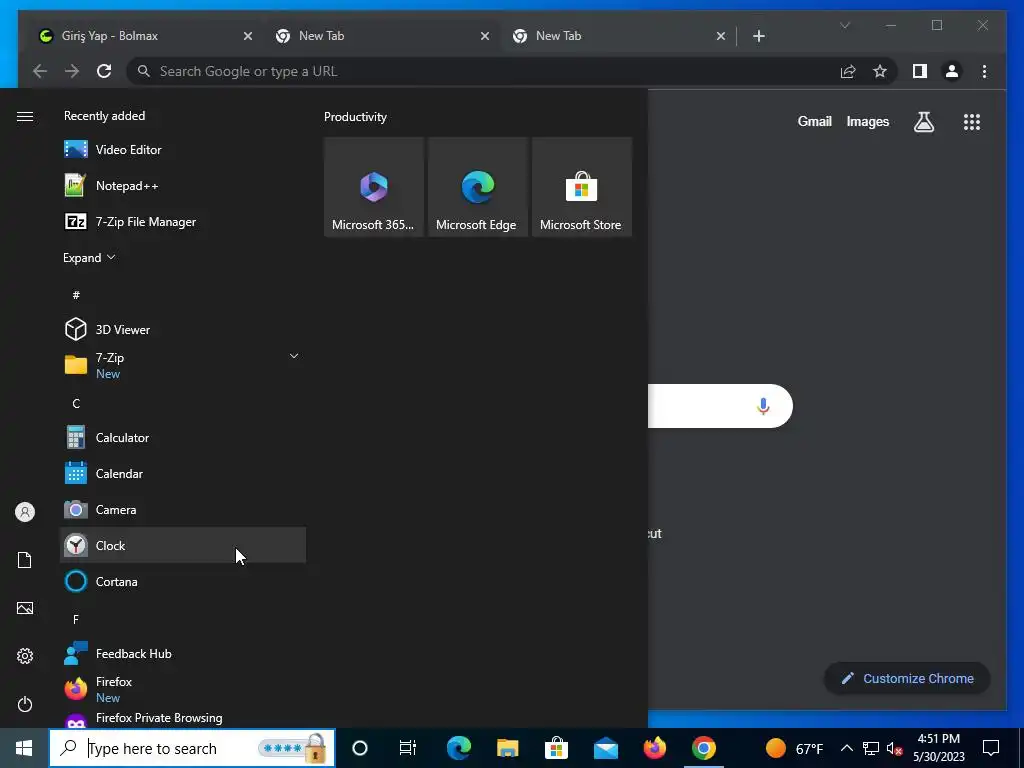Open user account icon in Start sidebar
The width and height of the screenshot is (1024, 768).
(25, 512)
